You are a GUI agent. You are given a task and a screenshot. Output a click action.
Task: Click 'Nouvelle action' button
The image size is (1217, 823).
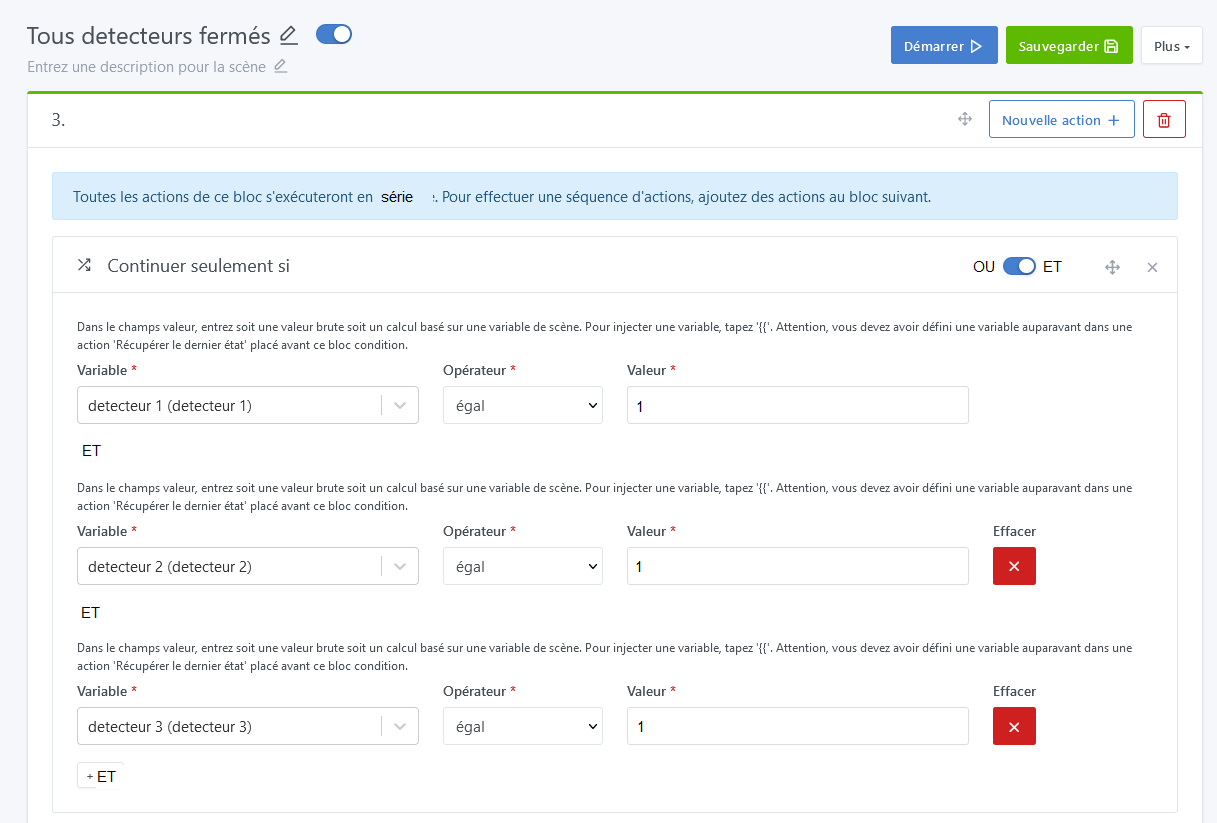click(1061, 120)
